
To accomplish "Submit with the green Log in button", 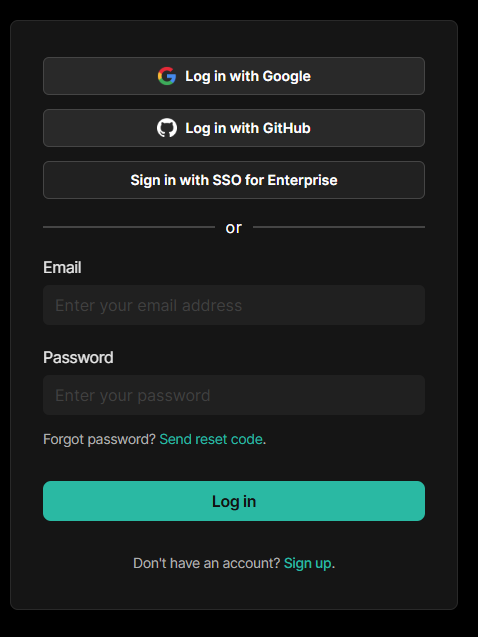I will 234,501.
